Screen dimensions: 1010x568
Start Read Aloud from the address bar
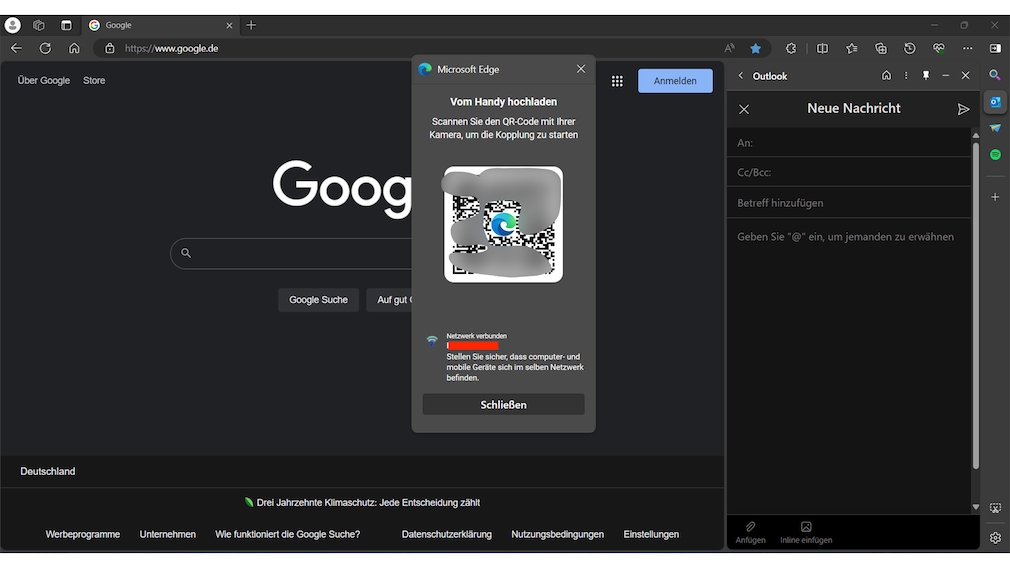[729, 48]
